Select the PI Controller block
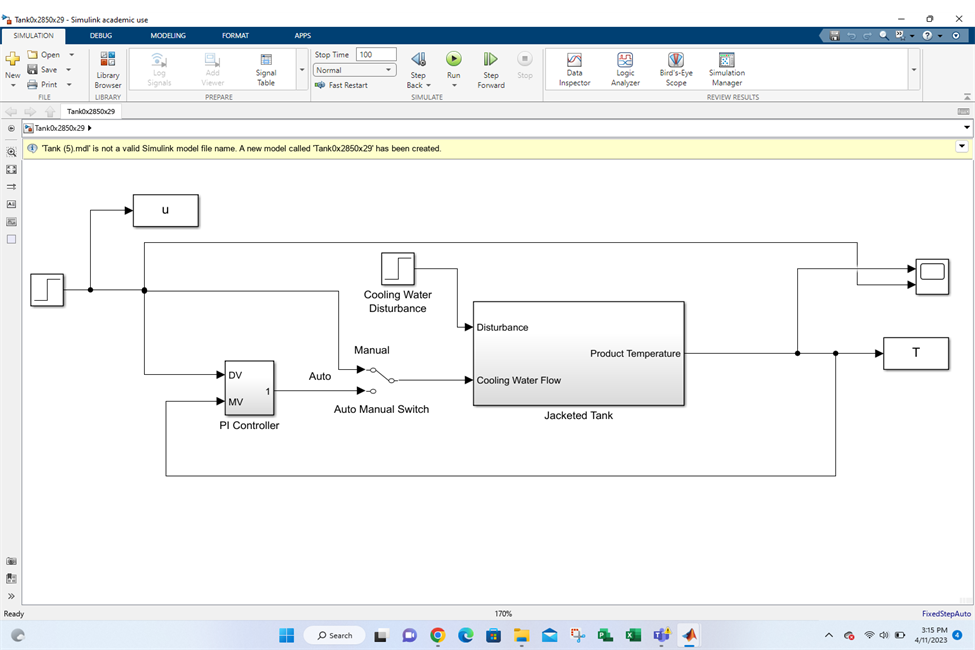 coord(249,388)
